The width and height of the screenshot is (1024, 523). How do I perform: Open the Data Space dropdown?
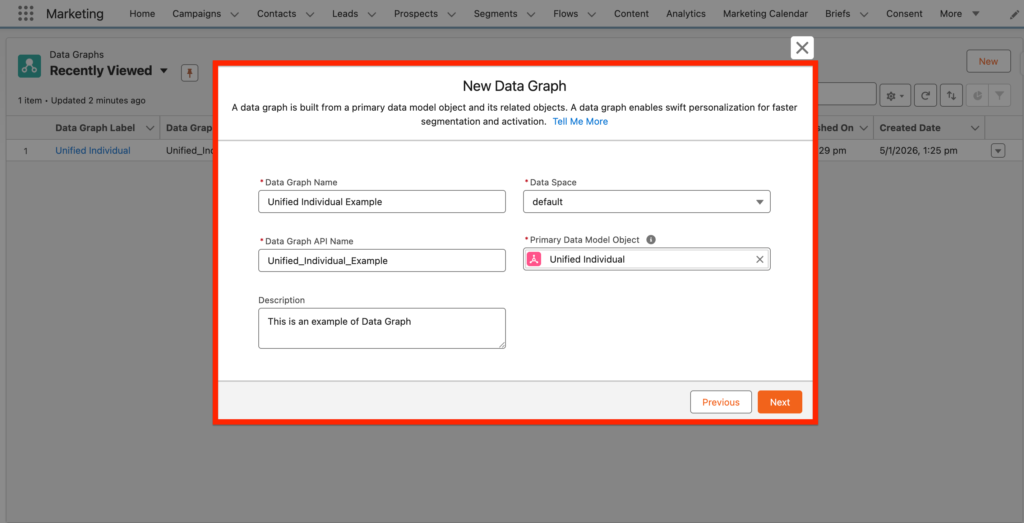coord(646,202)
